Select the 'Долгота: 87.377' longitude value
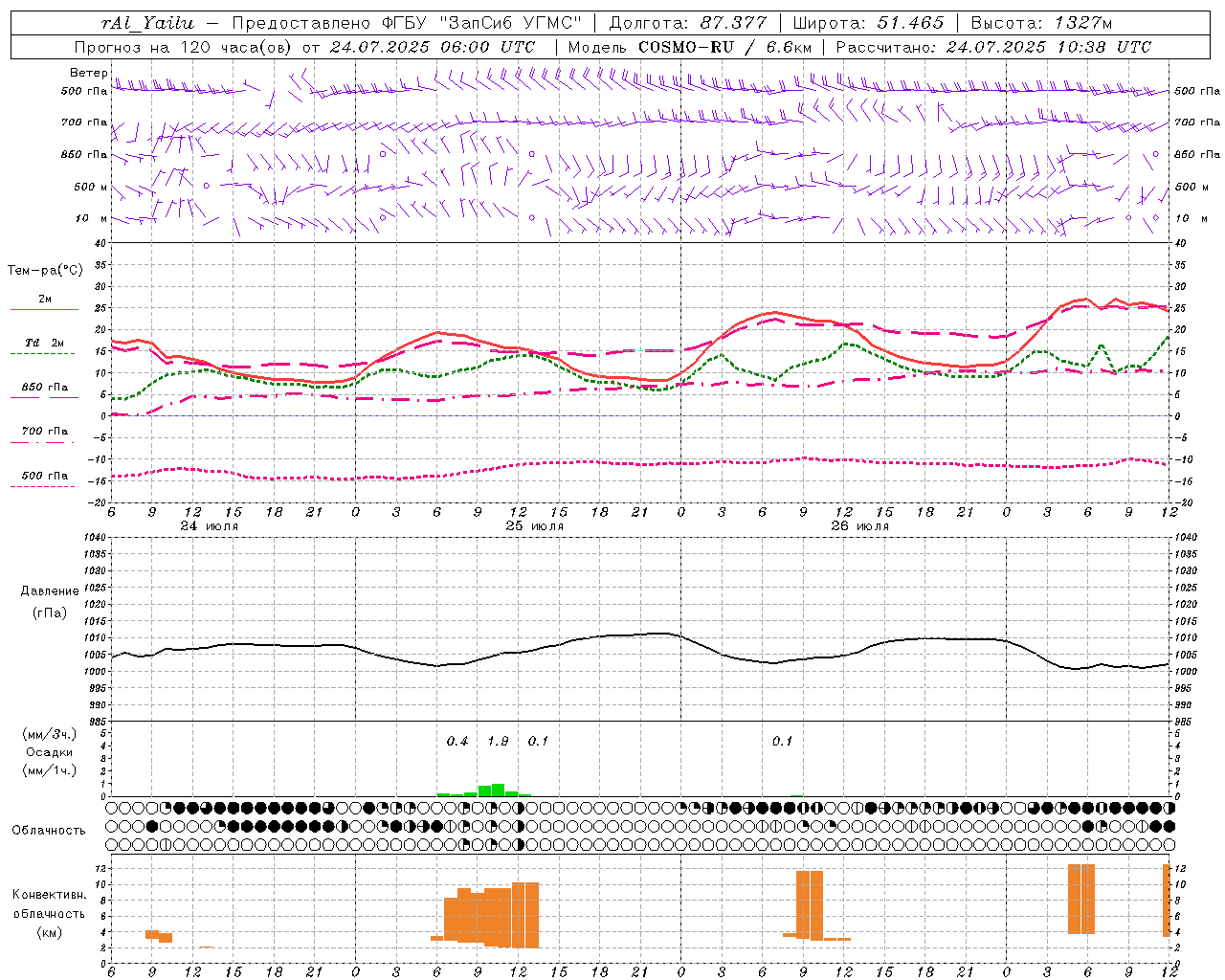Screen dimensions: 1225x980 click(690, 23)
